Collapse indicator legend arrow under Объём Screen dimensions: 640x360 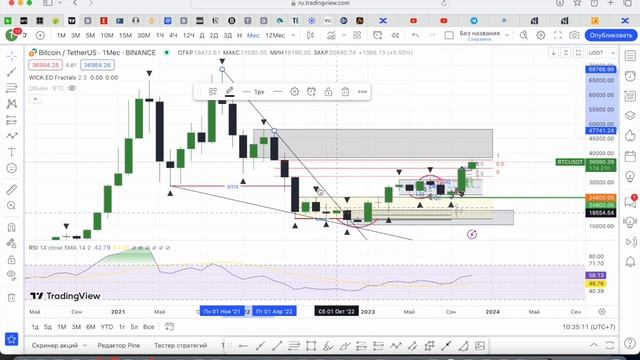click(x=35, y=99)
